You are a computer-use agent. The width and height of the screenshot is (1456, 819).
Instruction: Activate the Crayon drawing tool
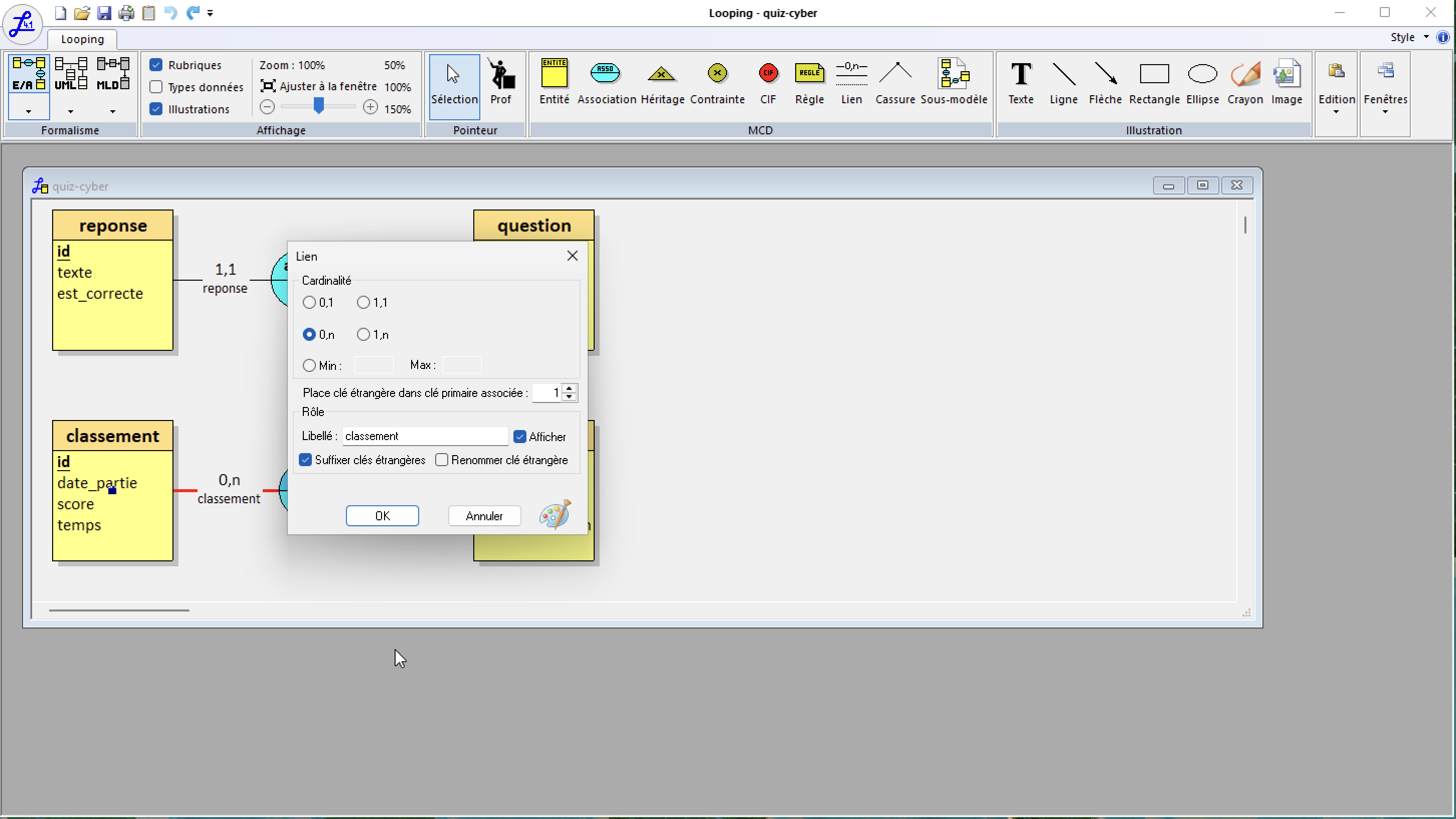(x=1244, y=83)
